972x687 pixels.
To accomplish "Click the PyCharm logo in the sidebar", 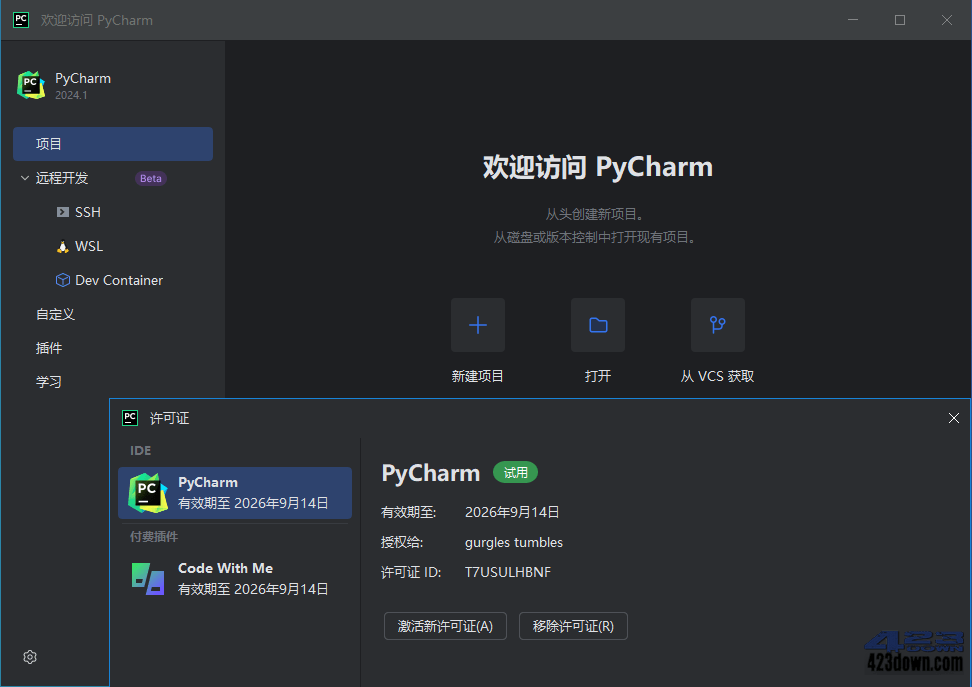I will pyautogui.click(x=31, y=84).
